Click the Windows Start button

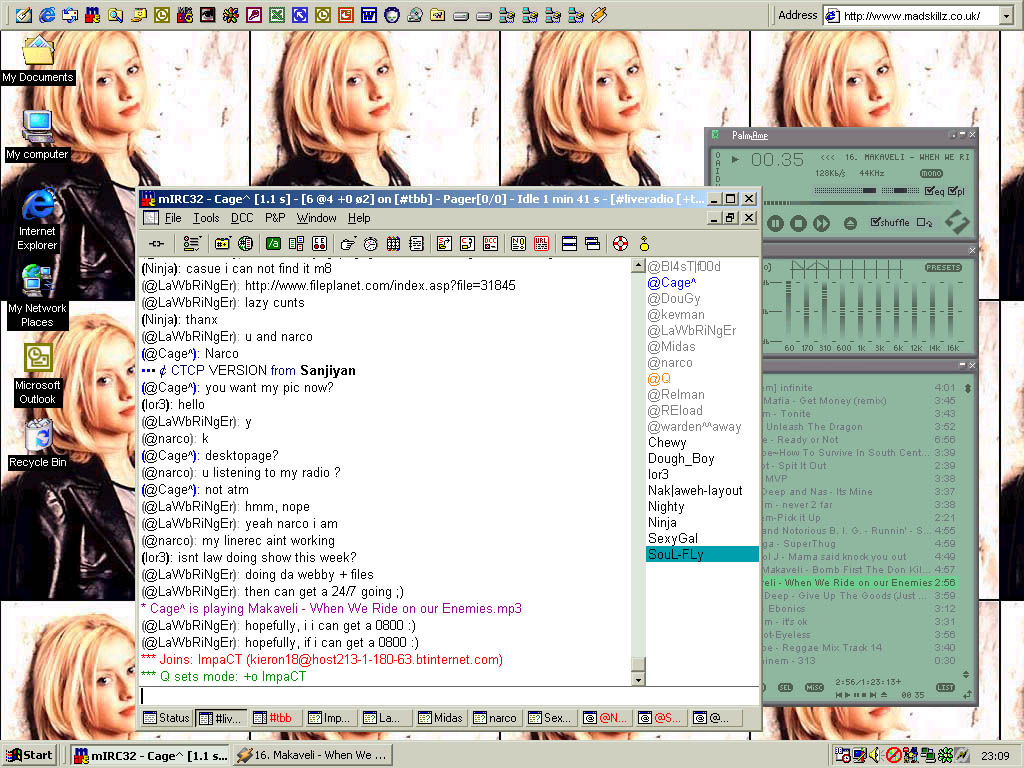pyautogui.click(x=29, y=755)
